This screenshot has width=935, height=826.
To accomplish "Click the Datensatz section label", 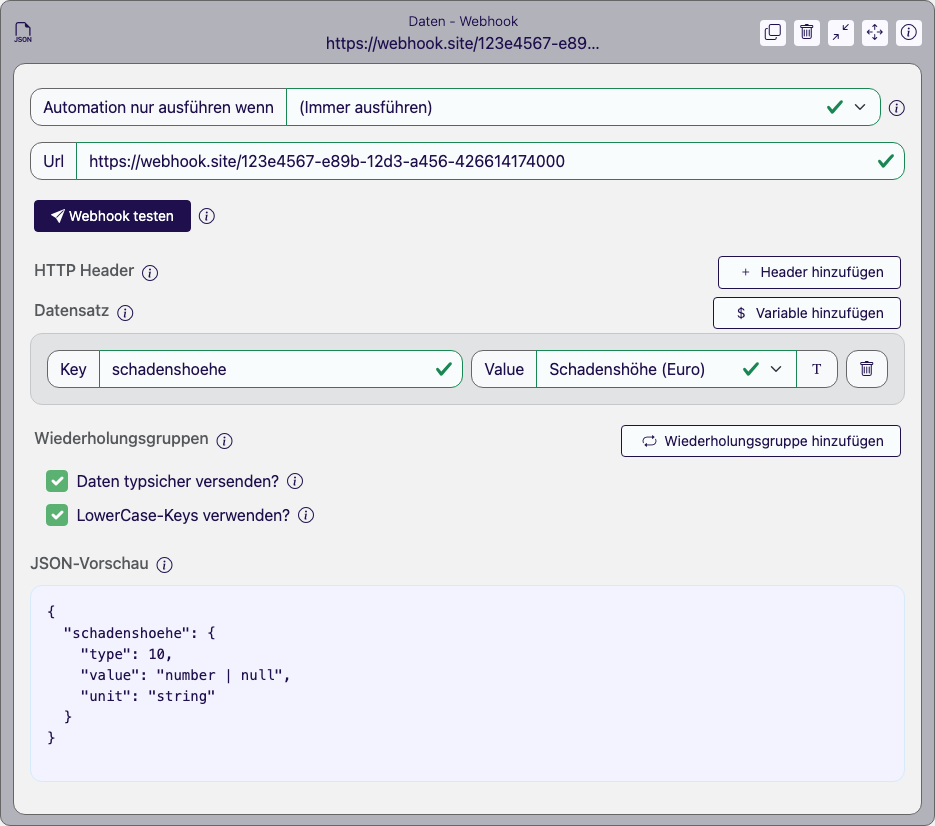I will (72, 311).
